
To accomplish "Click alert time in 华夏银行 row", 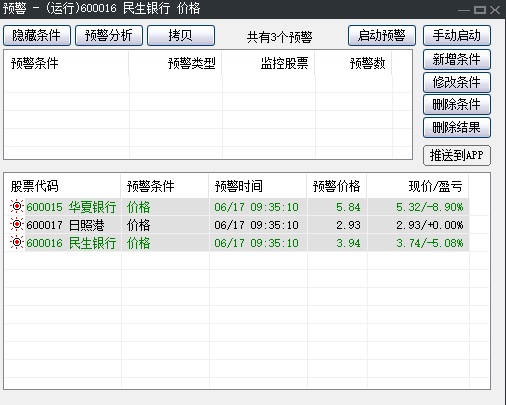I will coord(256,207).
